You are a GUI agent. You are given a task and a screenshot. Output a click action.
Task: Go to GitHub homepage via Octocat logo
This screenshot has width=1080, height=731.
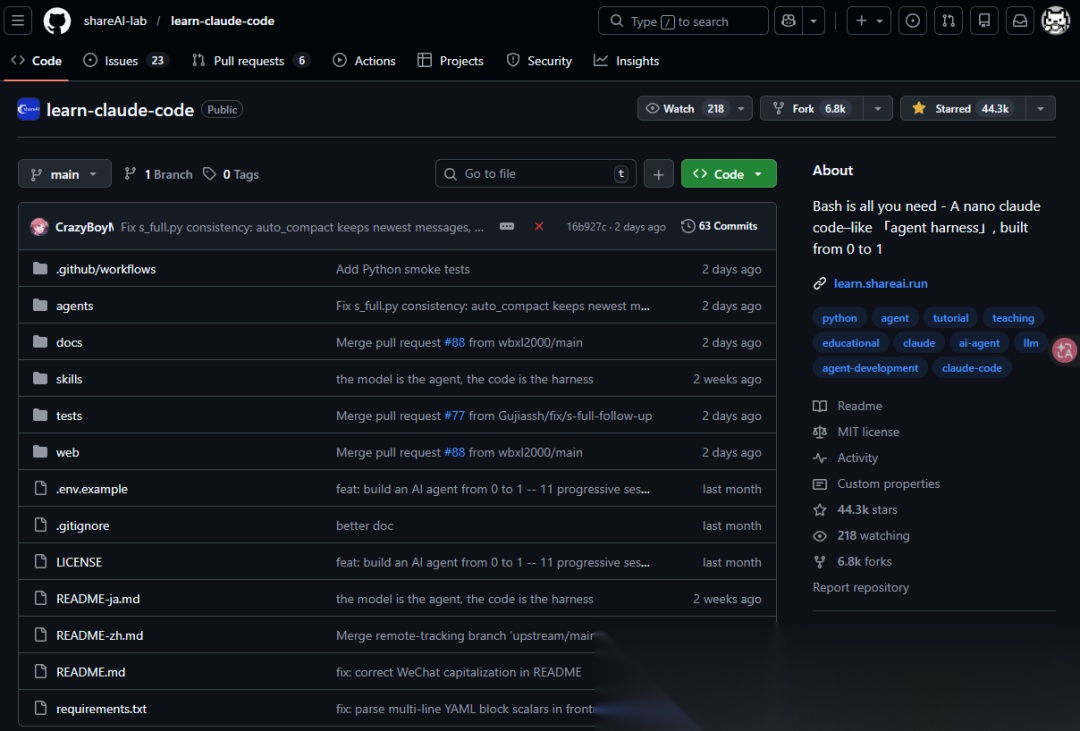pos(57,21)
